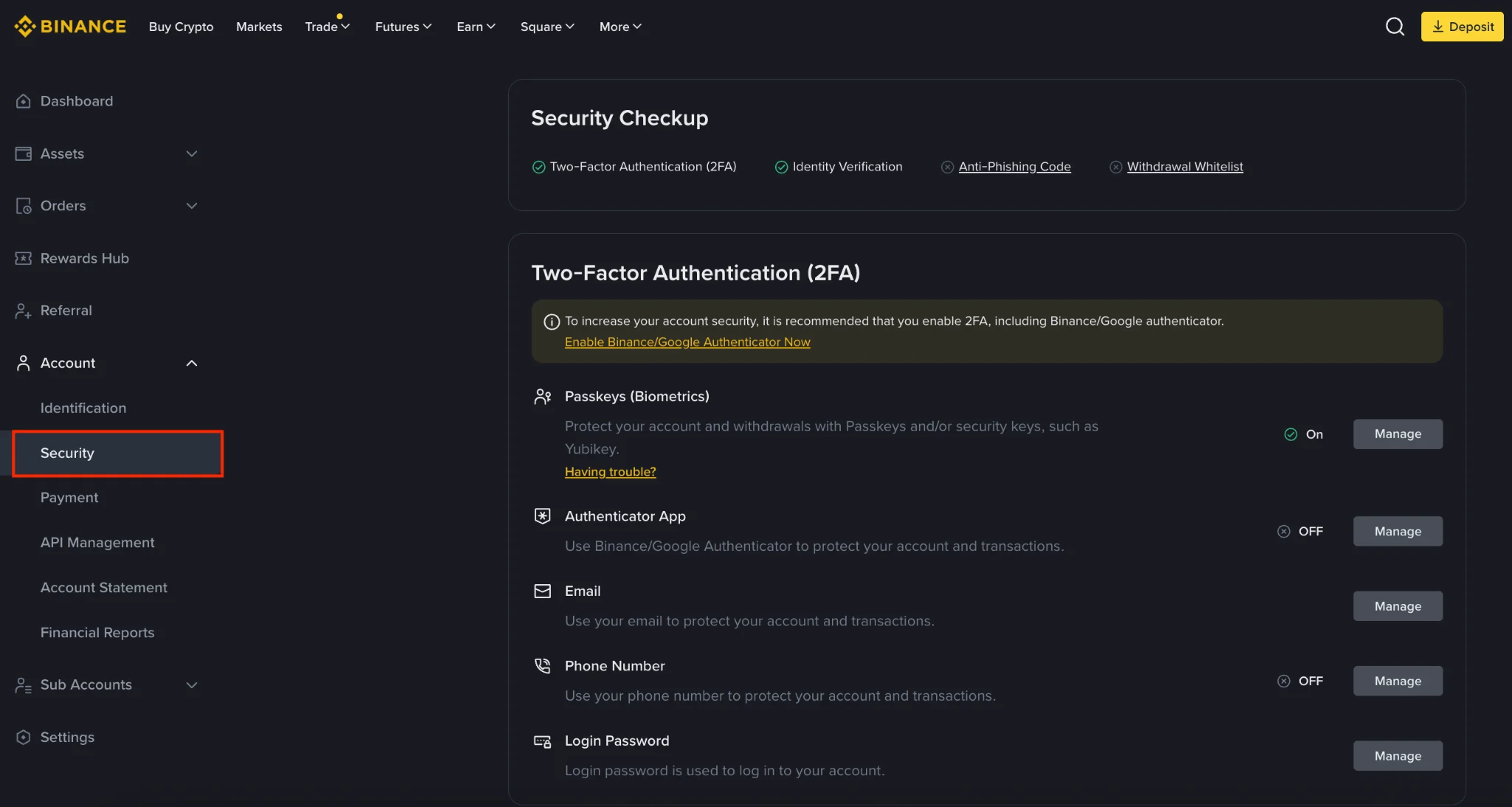Click the Login Password icon
Image resolution: width=1512 pixels, height=807 pixels.
(x=543, y=741)
